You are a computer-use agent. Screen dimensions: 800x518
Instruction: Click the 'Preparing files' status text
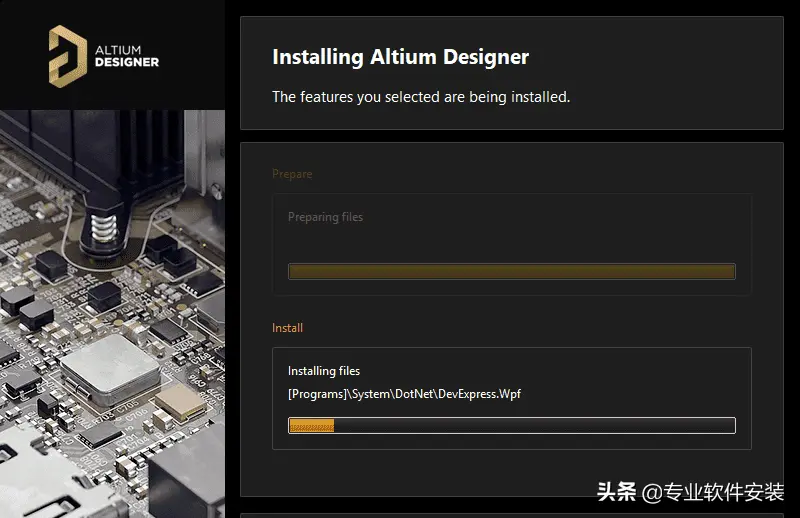coord(326,217)
